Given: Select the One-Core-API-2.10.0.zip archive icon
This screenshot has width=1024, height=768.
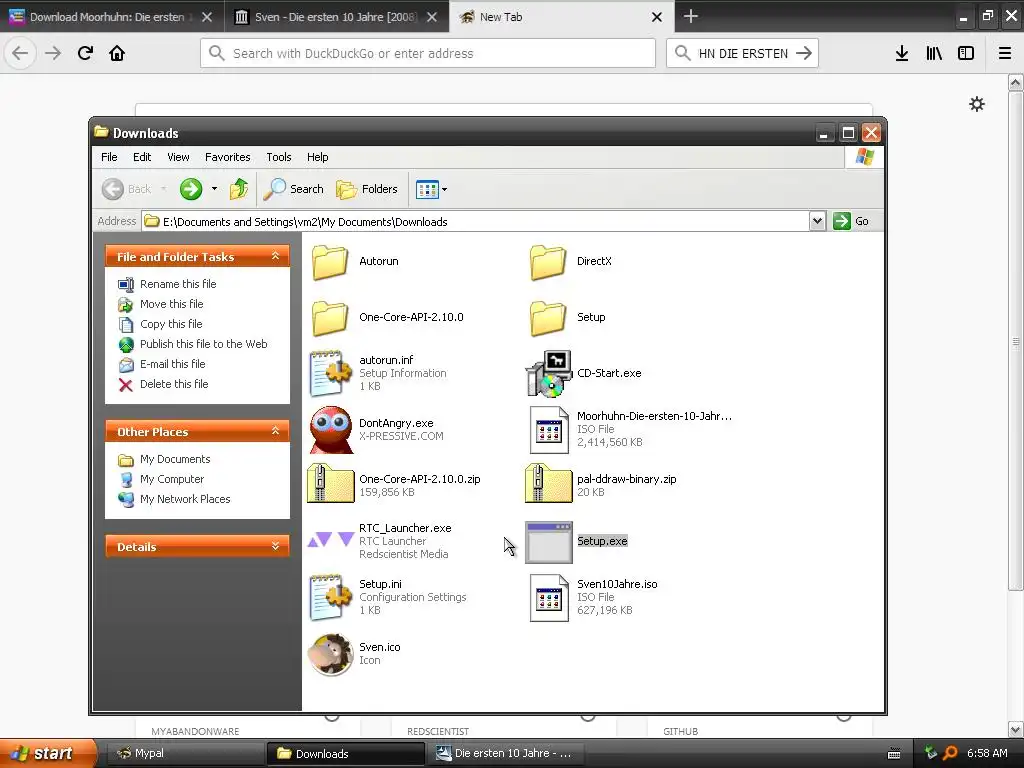Looking at the screenshot, I should 330,484.
